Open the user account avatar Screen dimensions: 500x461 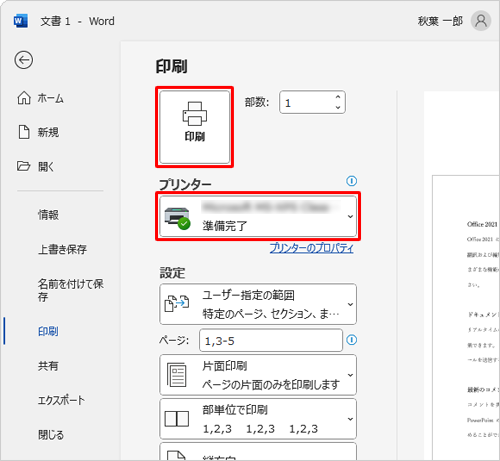coord(481,21)
